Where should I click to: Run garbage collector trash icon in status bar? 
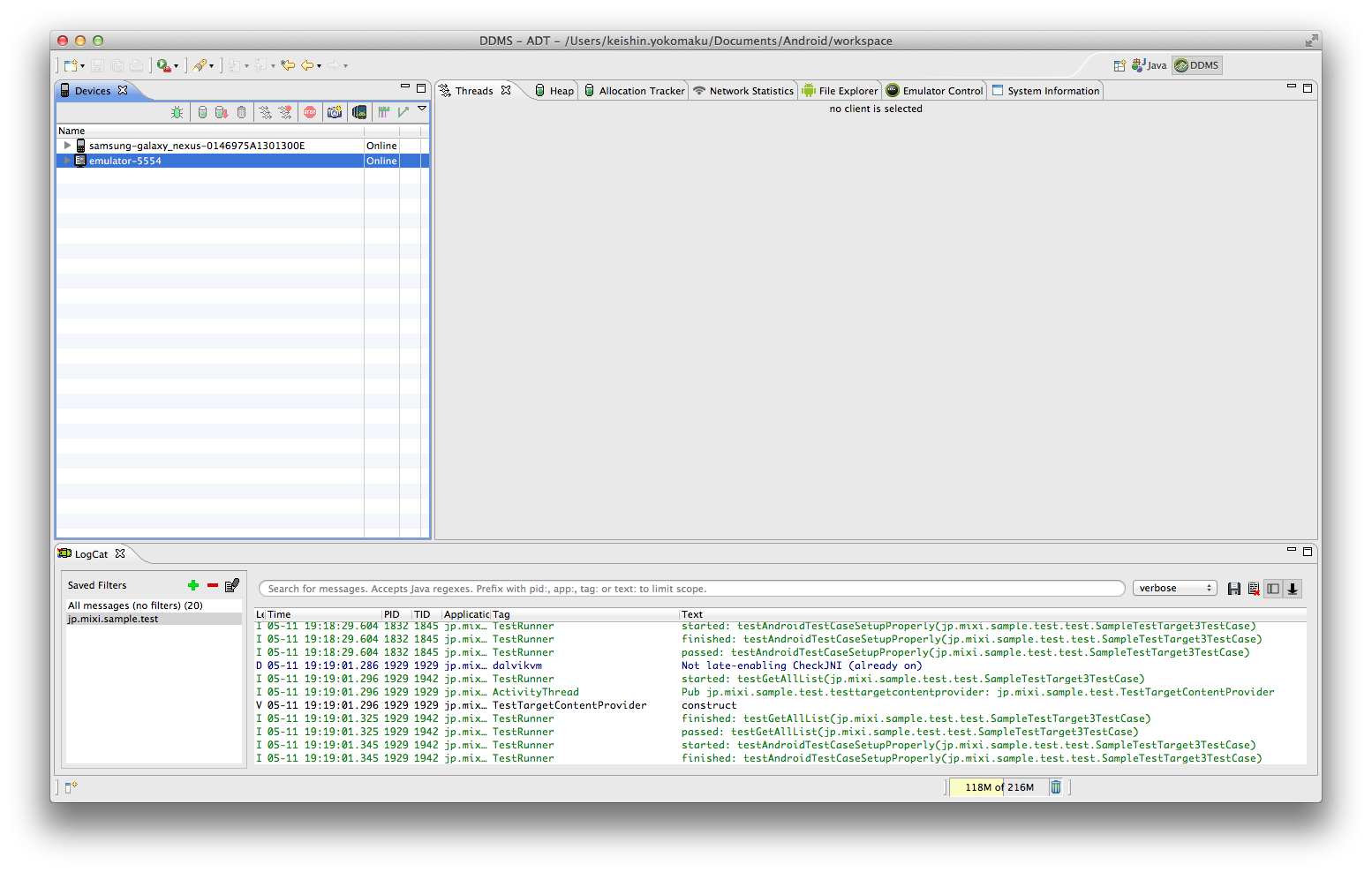pyautogui.click(x=1056, y=787)
